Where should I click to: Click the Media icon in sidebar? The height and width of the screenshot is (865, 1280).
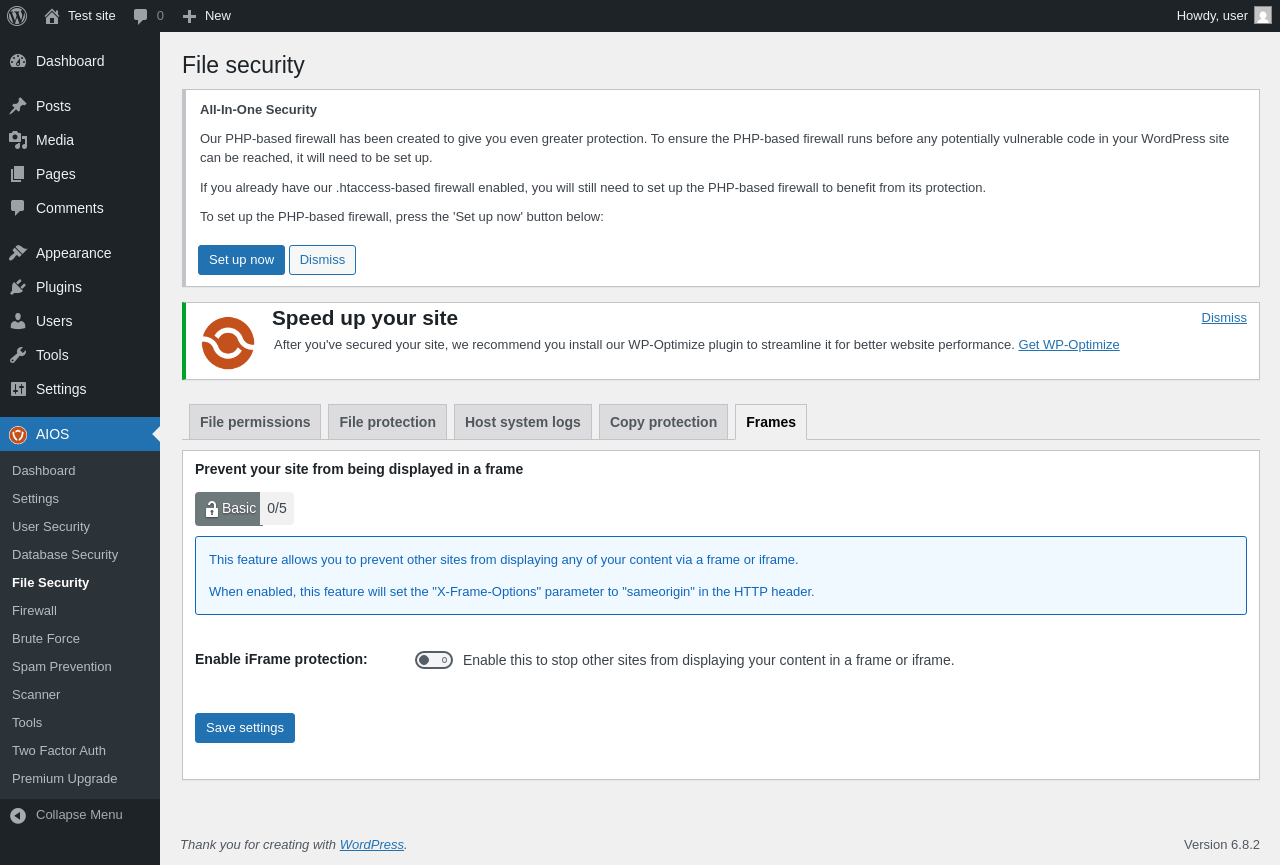(x=18, y=140)
